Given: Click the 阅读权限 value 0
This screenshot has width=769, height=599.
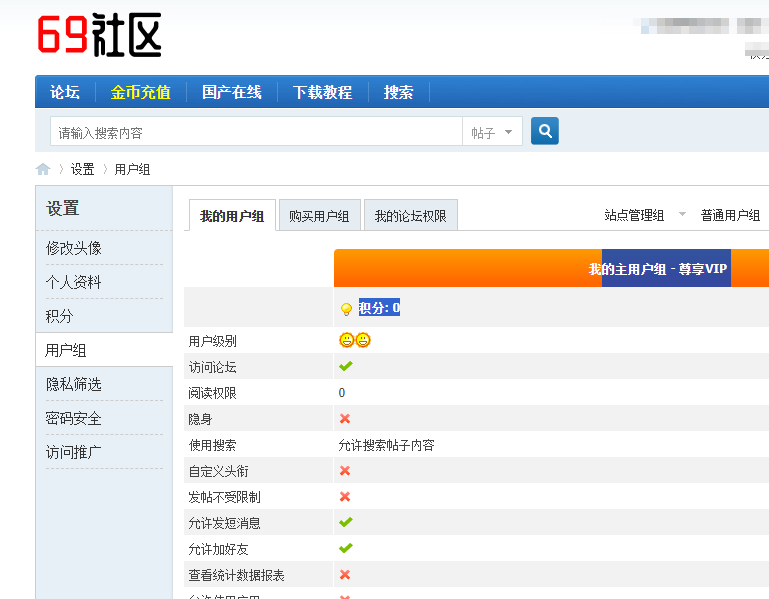Looking at the screenshot, I should tap(342, 392).
